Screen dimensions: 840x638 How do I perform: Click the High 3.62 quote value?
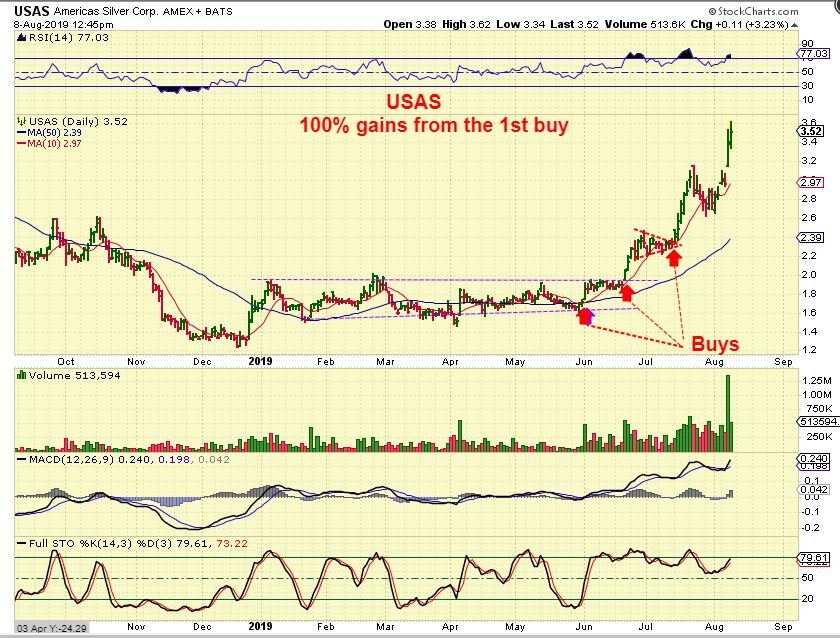tap(466, 24)
